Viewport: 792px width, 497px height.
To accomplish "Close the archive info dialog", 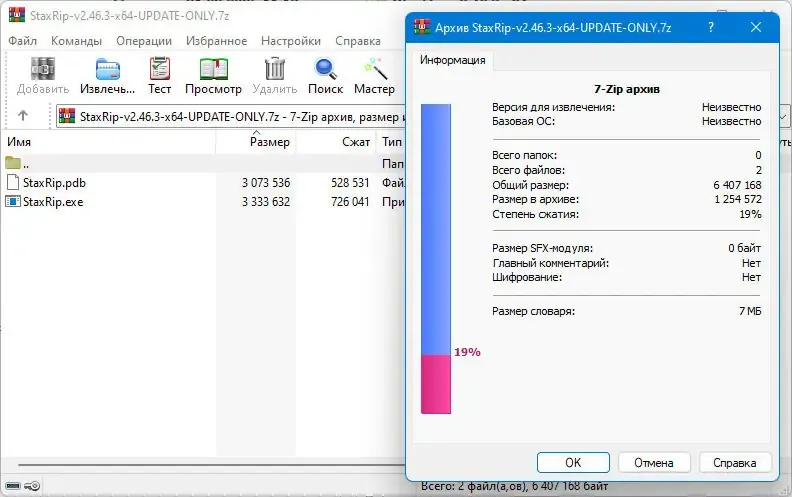I will point(756,27).
